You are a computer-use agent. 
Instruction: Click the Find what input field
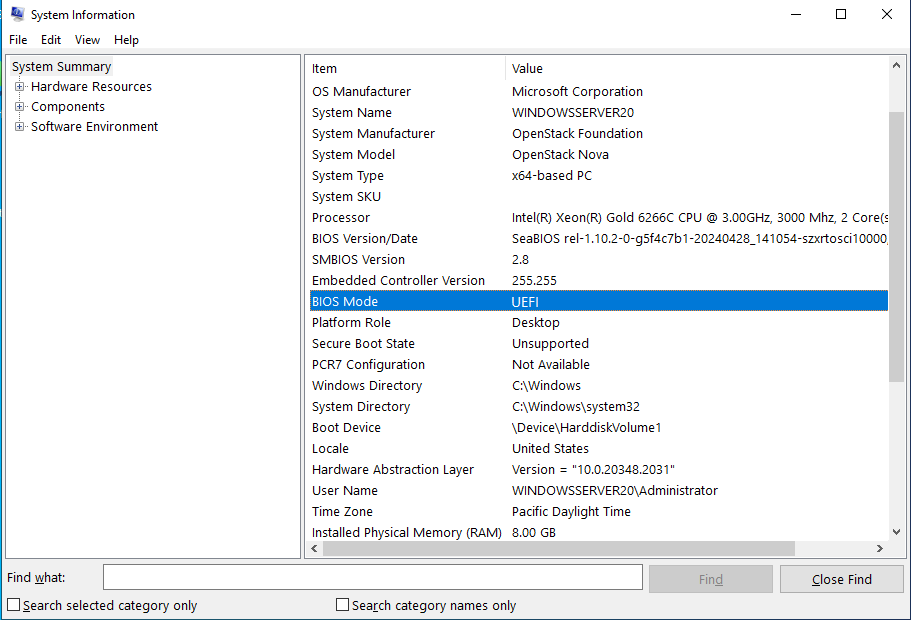pos(372,578)
